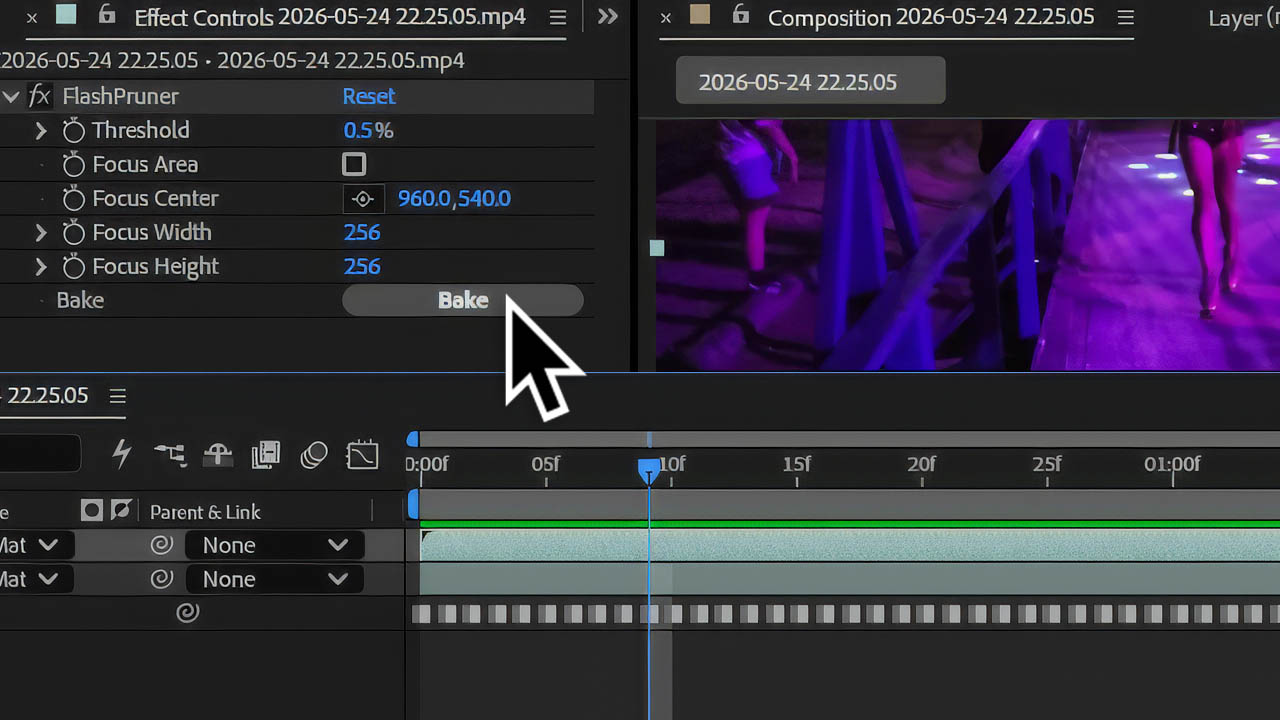
Task: Close the Composition panel tab
Action: pyautogui.click(x=666, y=17)
